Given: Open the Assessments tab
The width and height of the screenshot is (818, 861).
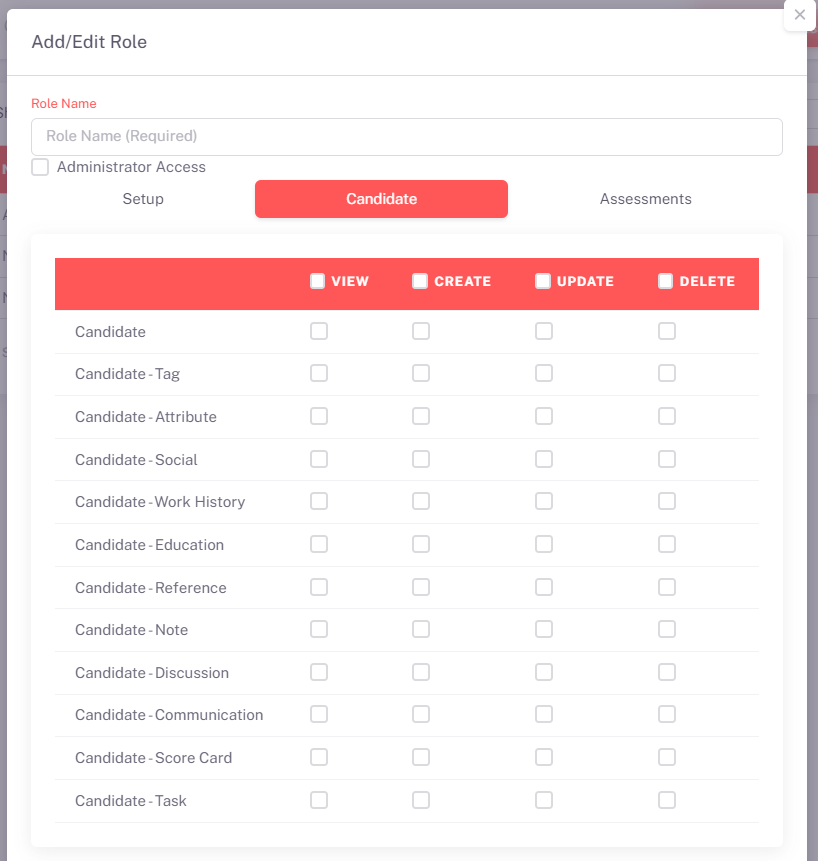Looking at the screenshot, I should pyautogui.click(x=645, y=199).
